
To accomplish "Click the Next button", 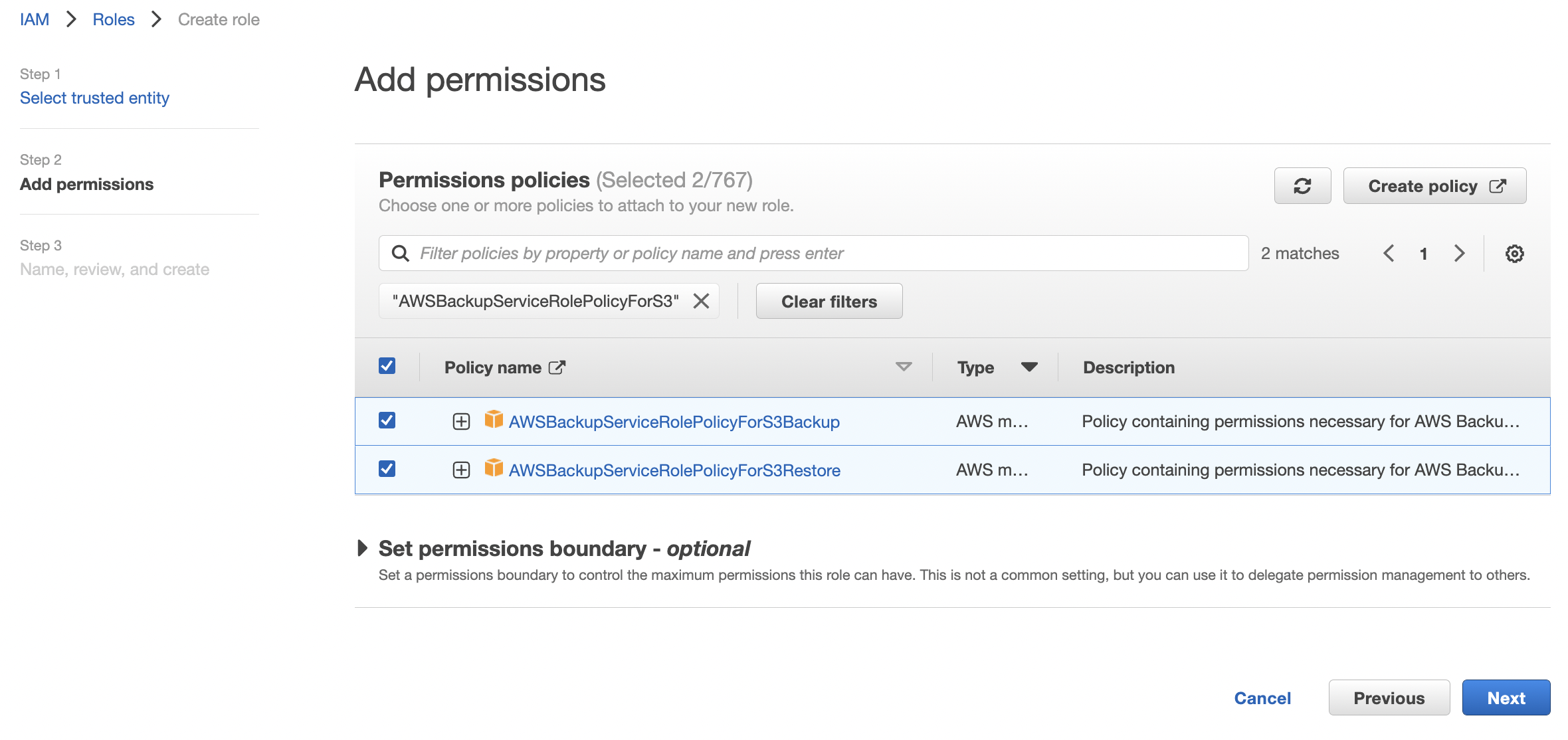I will pos(1506,697).
